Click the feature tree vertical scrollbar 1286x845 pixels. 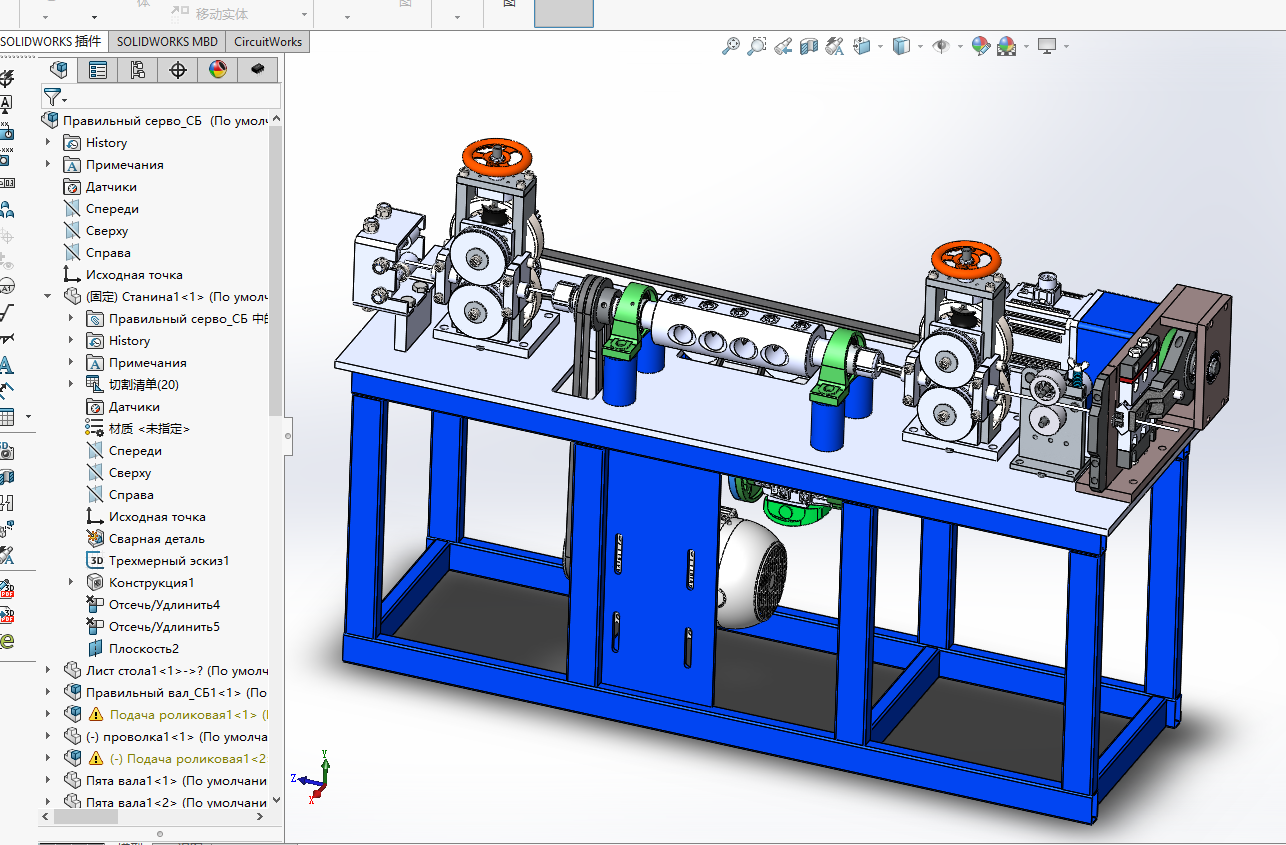tap(275, 270)
